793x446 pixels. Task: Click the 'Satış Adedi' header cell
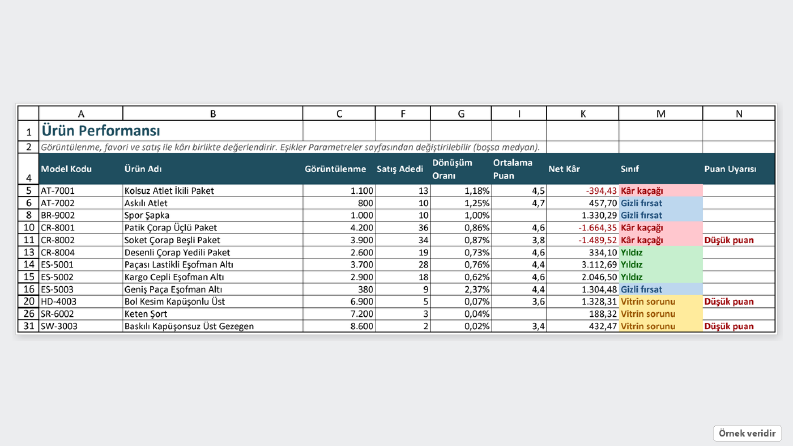click(x=403, y=169)
